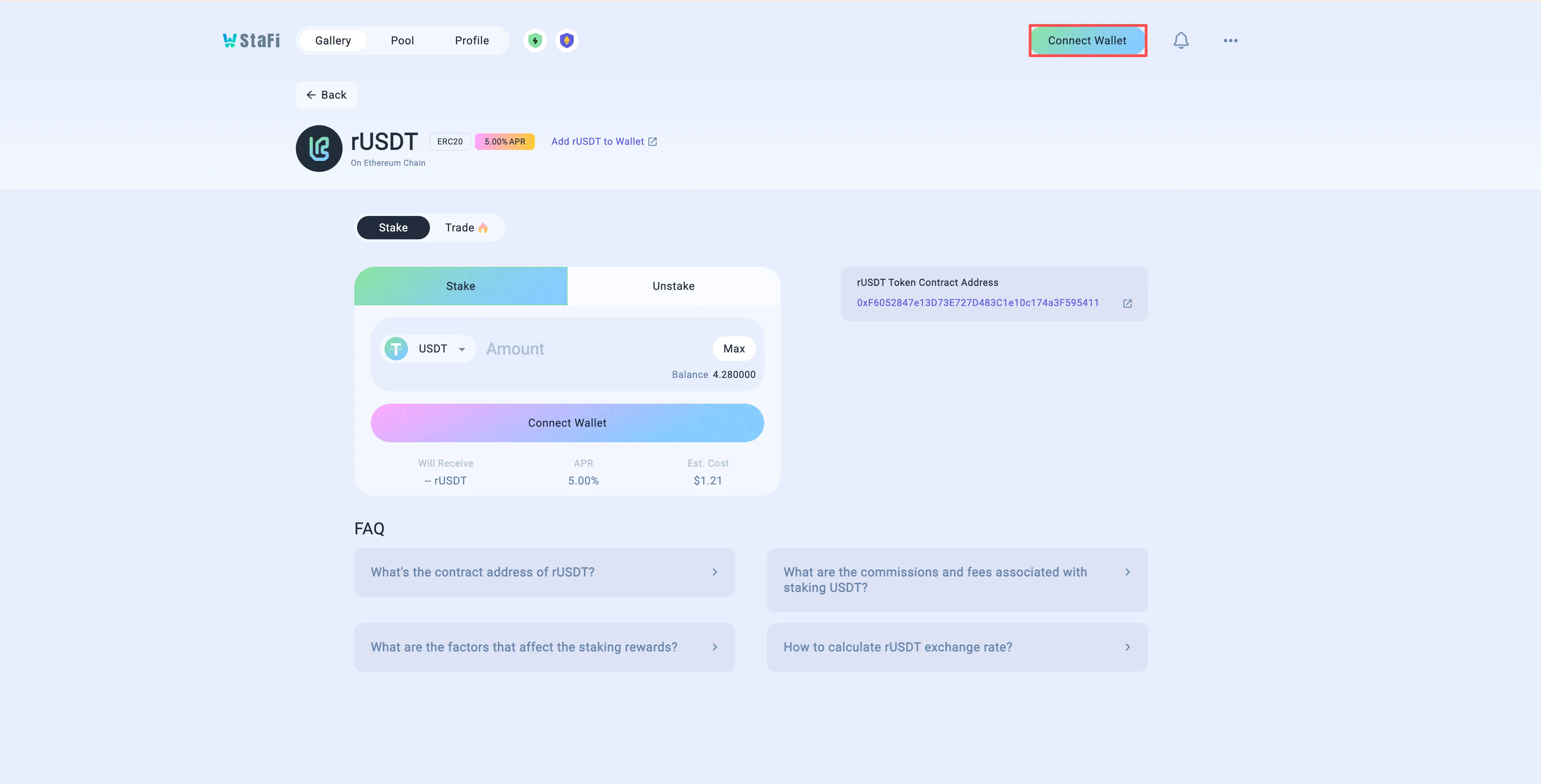Click the rUSDT token logo
Image resolution: width=1541 pixels, height=784 pixels.
(x=319, y=148)
